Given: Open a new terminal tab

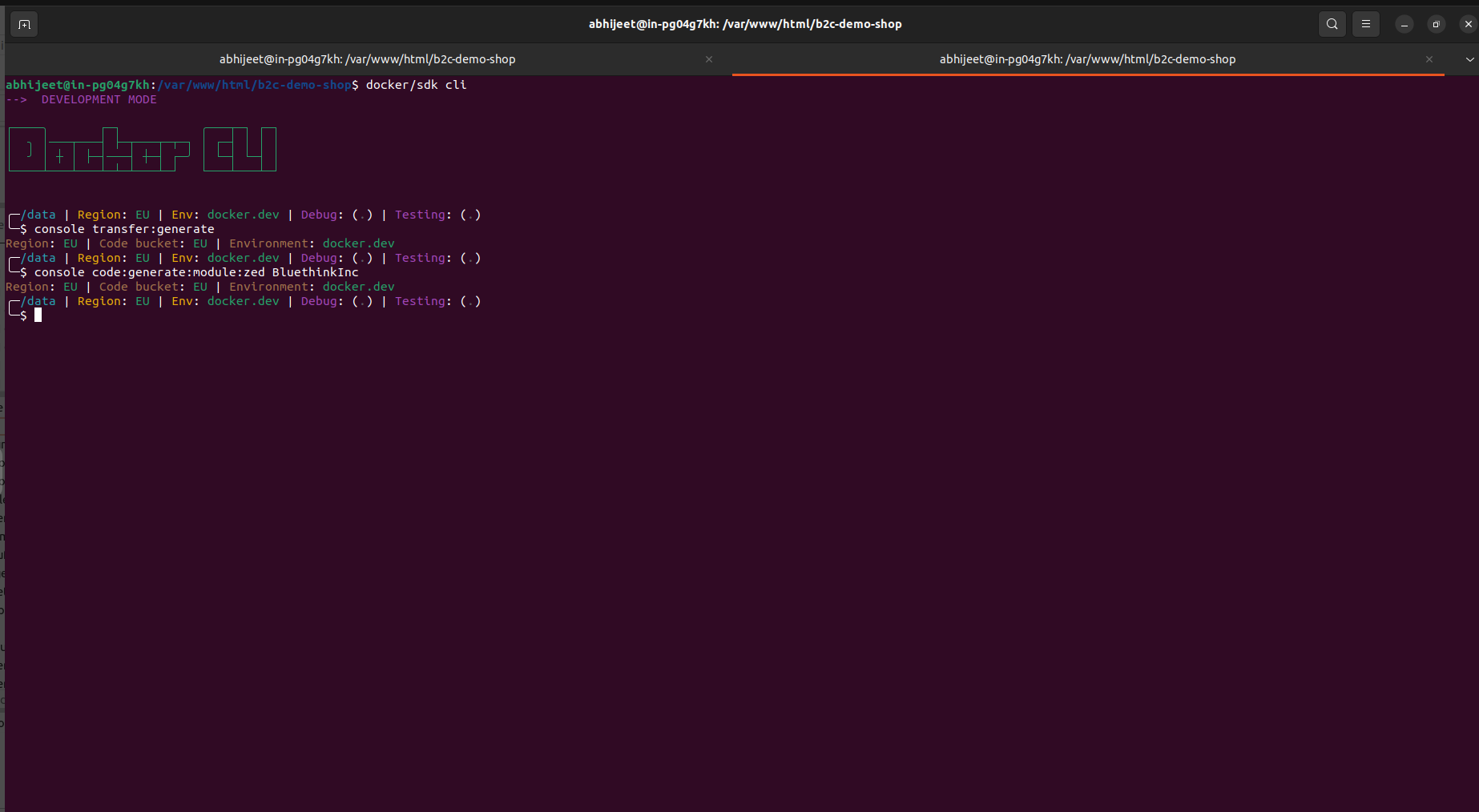Looking at the screenshot, I should click(24, 24).
